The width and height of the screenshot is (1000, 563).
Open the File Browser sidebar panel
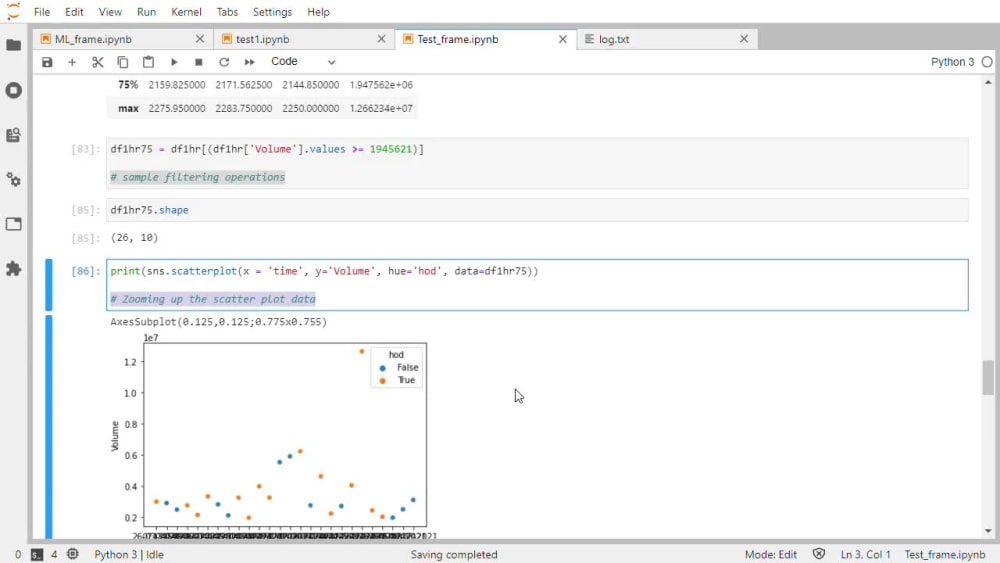coord(13,45)
